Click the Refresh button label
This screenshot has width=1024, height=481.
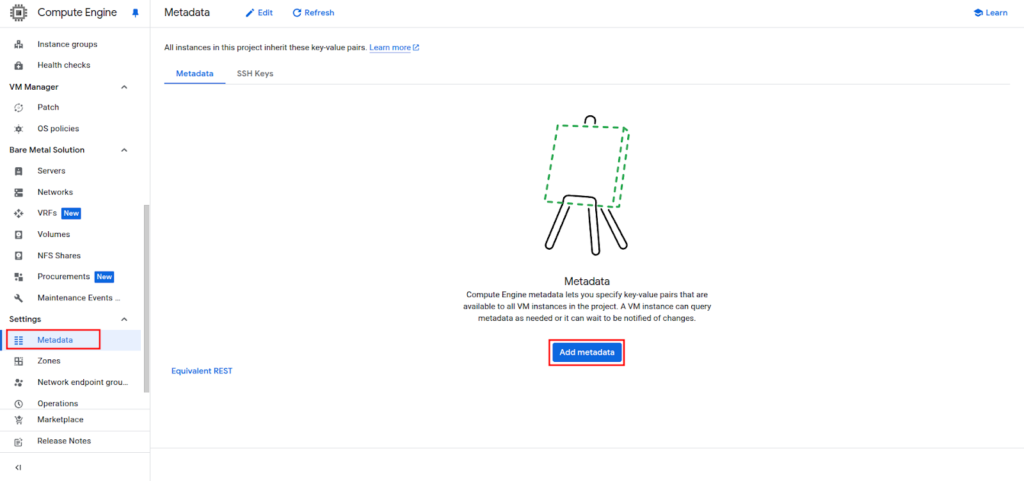[319, 13]
